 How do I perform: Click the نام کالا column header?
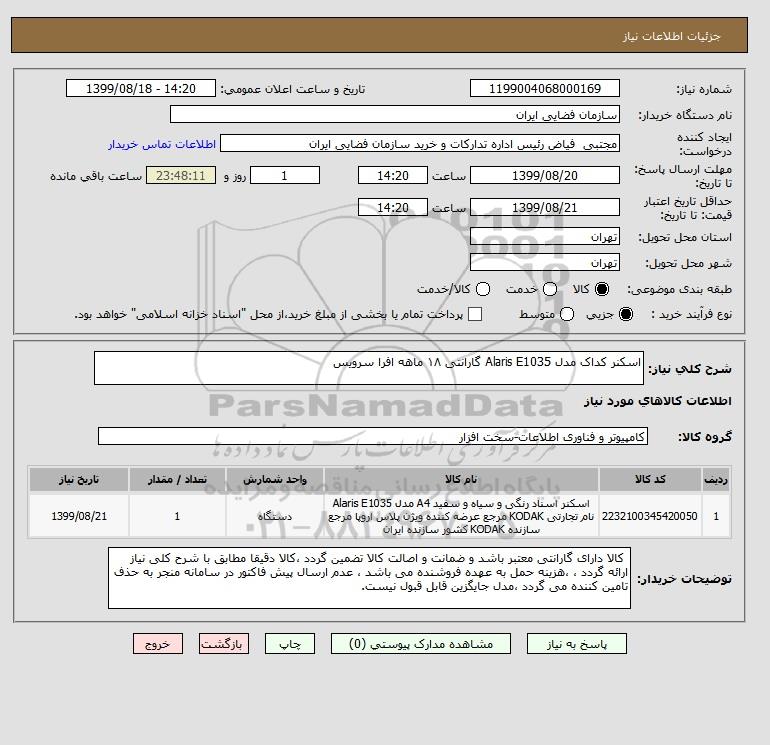tap(461, 479)
